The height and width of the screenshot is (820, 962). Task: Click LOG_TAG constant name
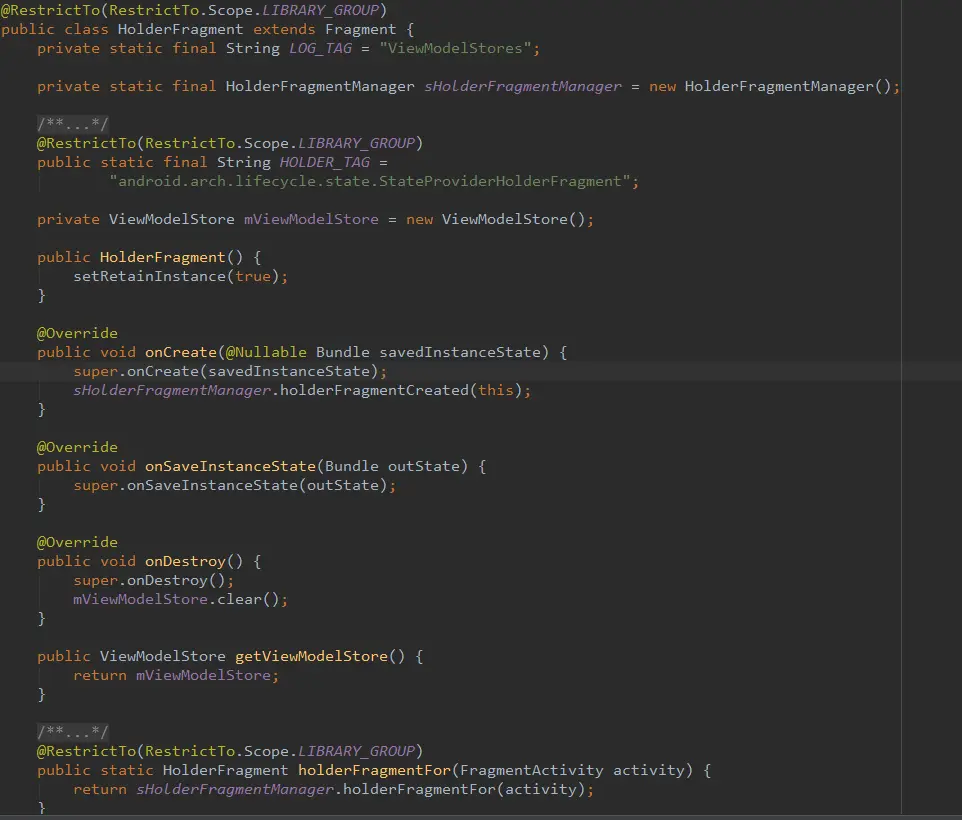320,48
